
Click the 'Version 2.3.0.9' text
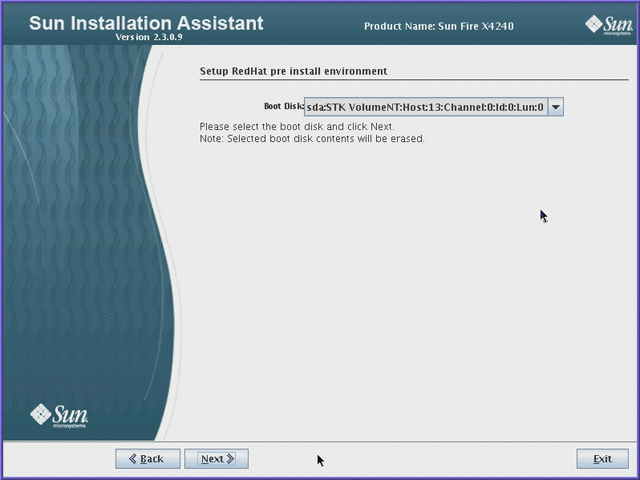click(x=149, y=37)
